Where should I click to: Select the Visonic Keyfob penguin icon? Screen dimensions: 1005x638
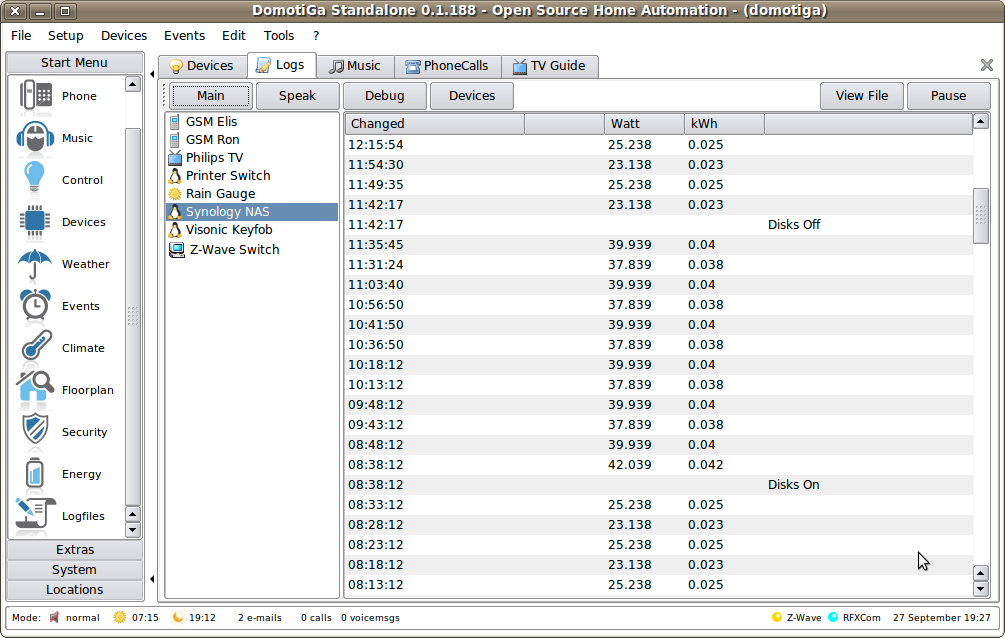point(175,230)
